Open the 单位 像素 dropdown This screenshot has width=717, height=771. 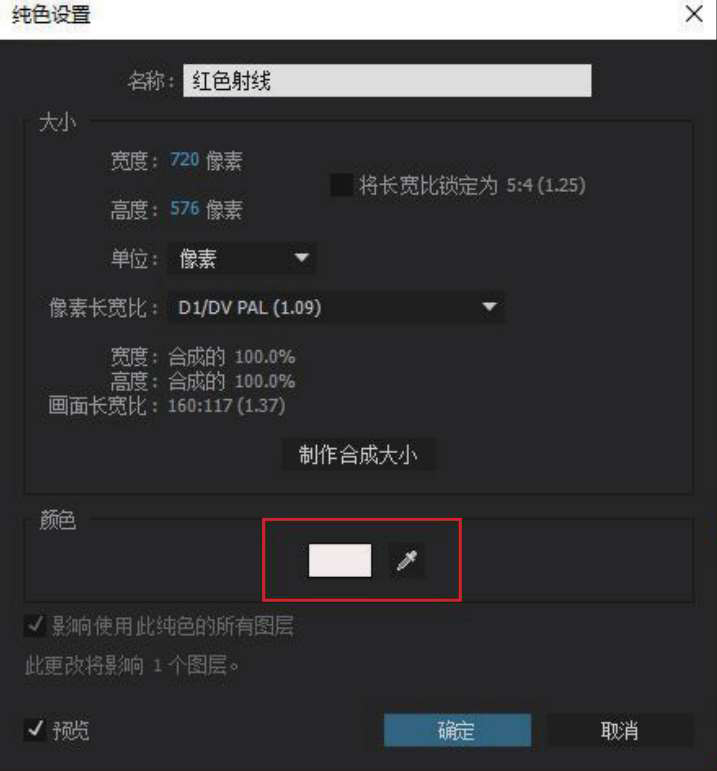tap(241, 258)
